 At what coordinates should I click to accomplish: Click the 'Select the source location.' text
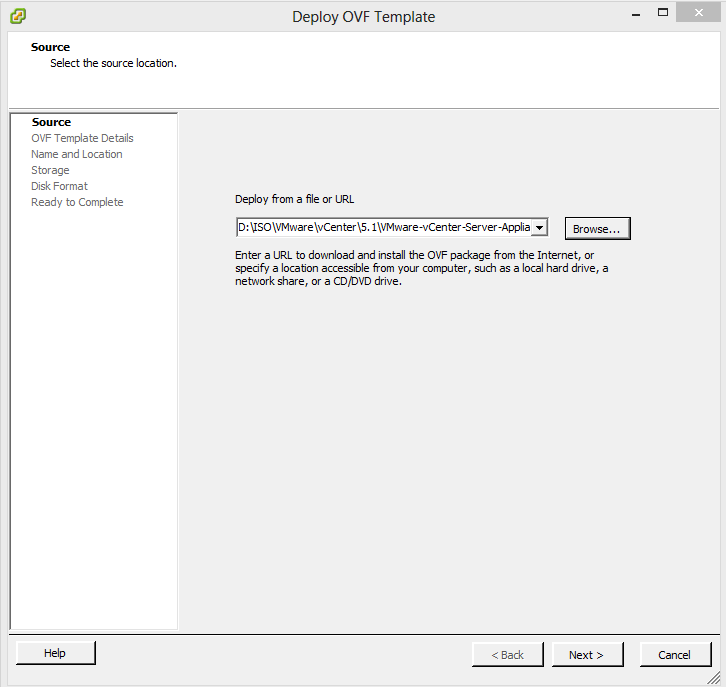pos(113,63)
